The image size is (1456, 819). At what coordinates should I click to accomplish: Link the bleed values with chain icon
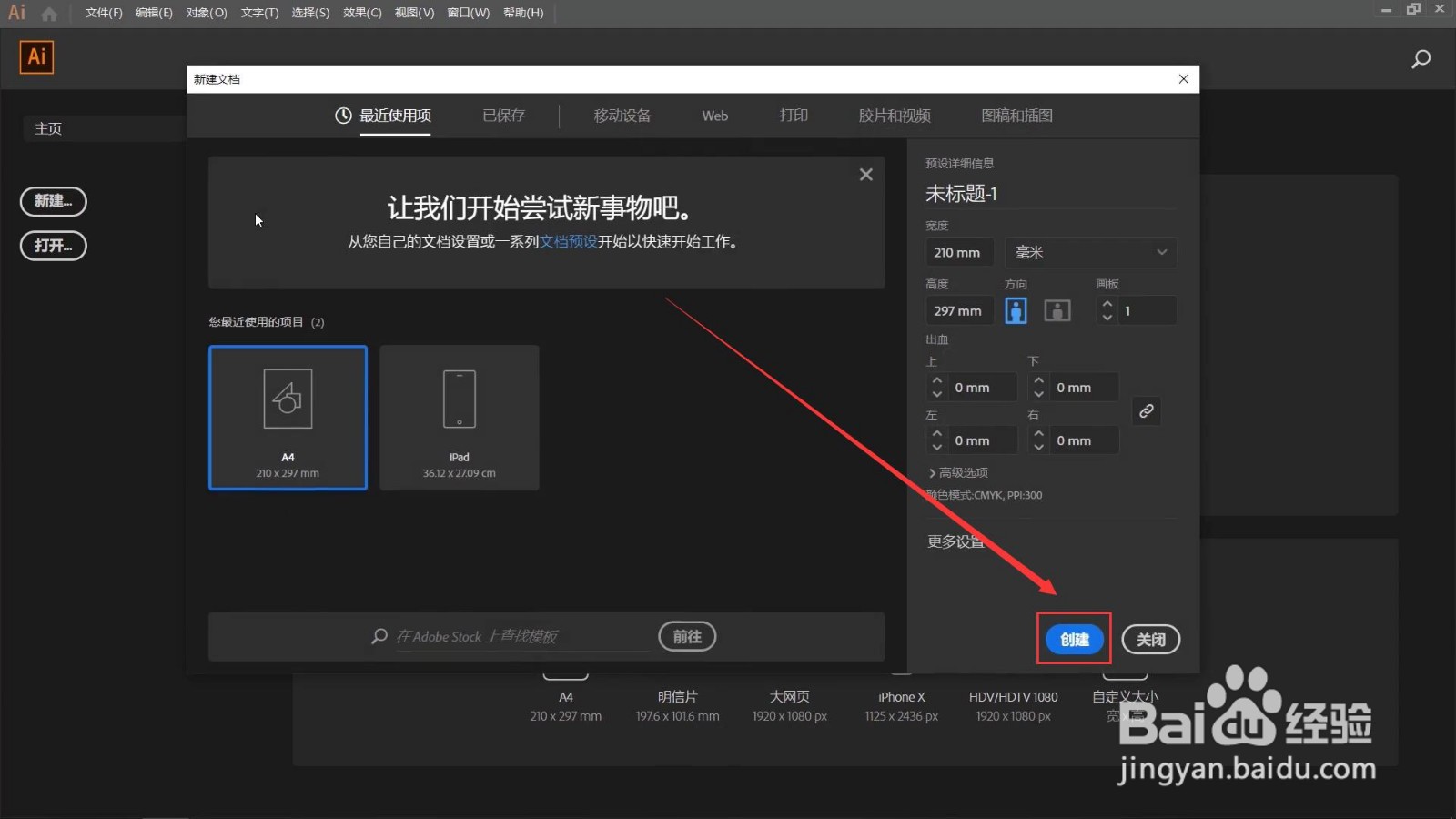click(1146, 411)
